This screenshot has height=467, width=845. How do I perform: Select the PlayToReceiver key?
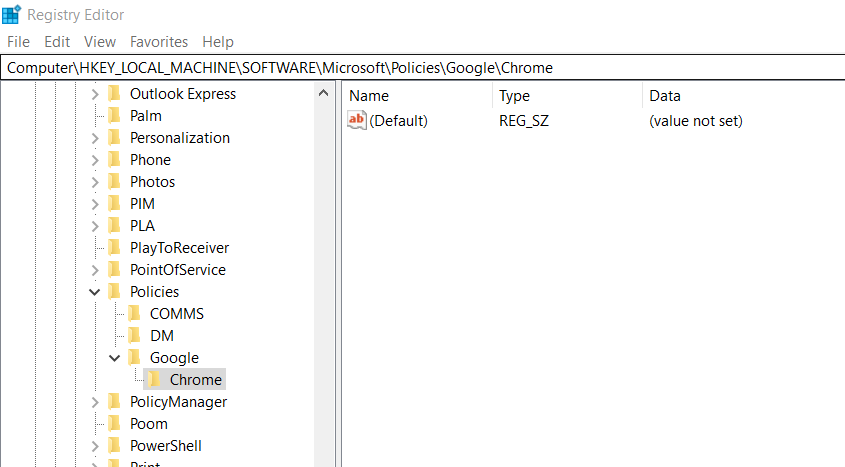point(179,248)
